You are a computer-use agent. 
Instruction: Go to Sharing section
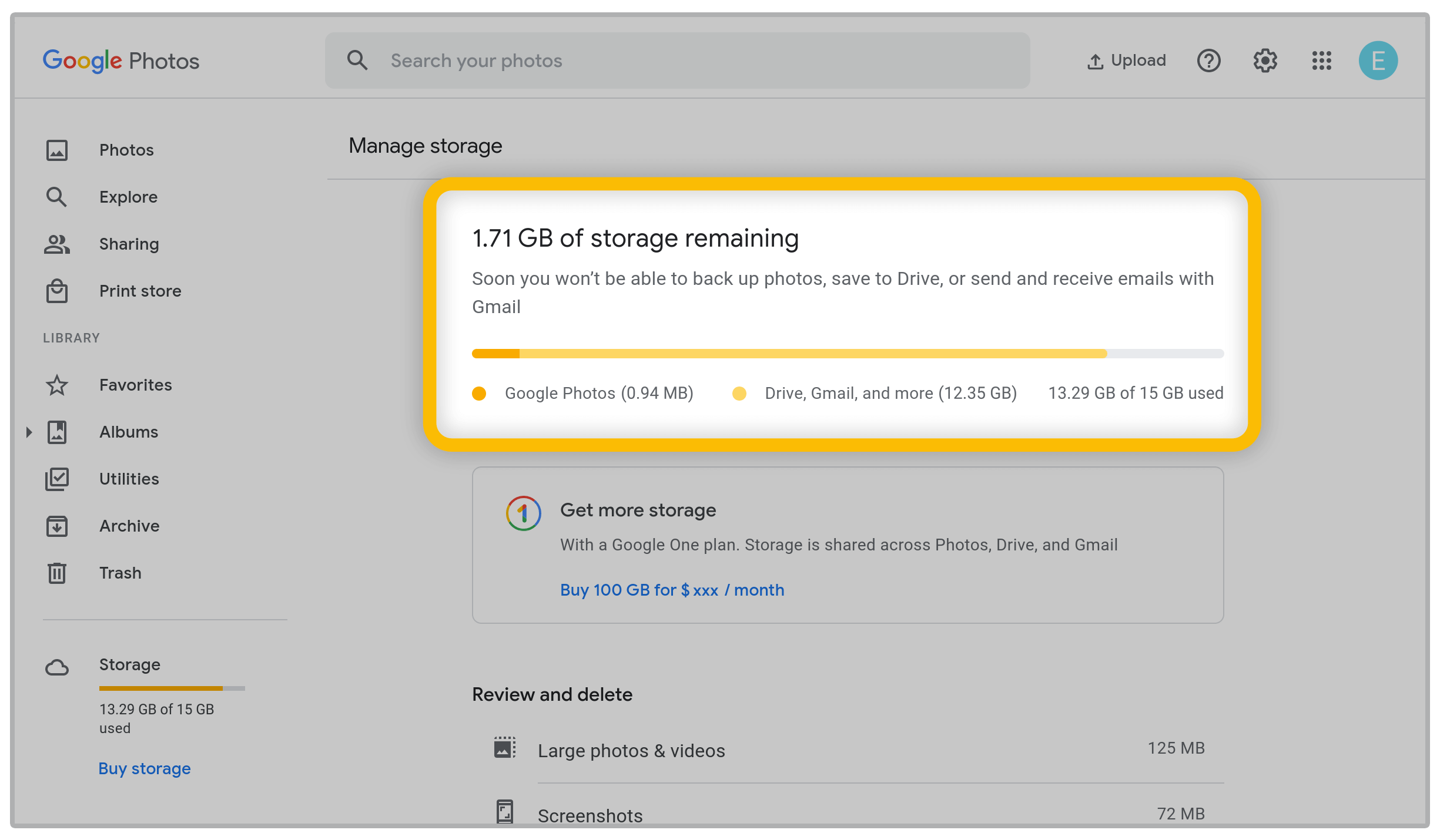(129, 244)
